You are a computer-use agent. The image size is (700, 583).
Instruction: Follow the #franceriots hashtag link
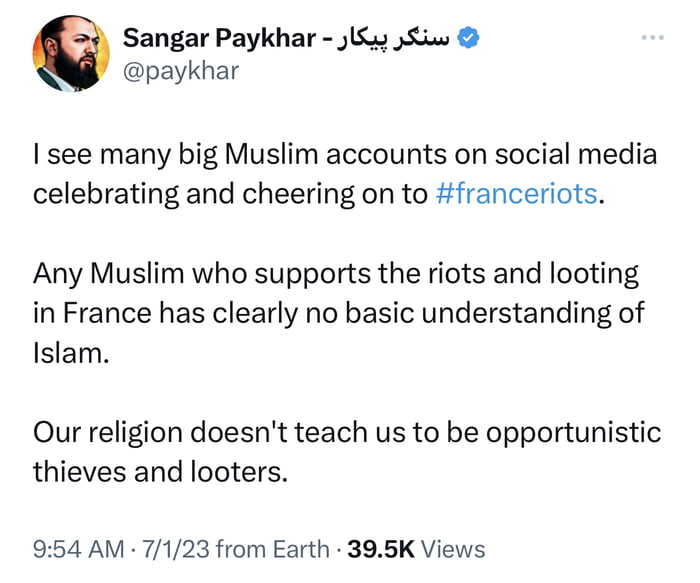click(516, 193)
